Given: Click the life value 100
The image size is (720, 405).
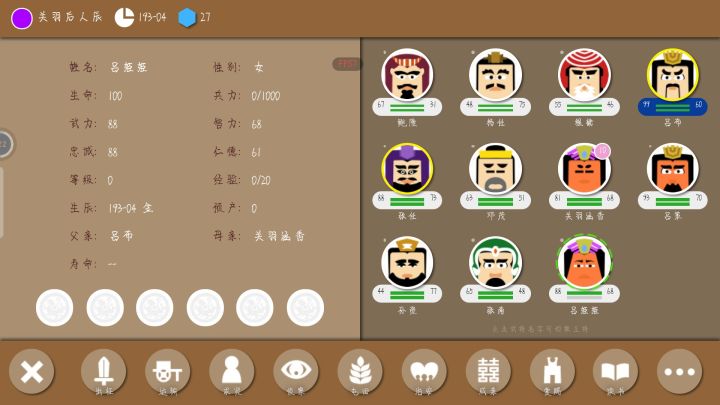Looking at the screenshot, I should (115, 96).
